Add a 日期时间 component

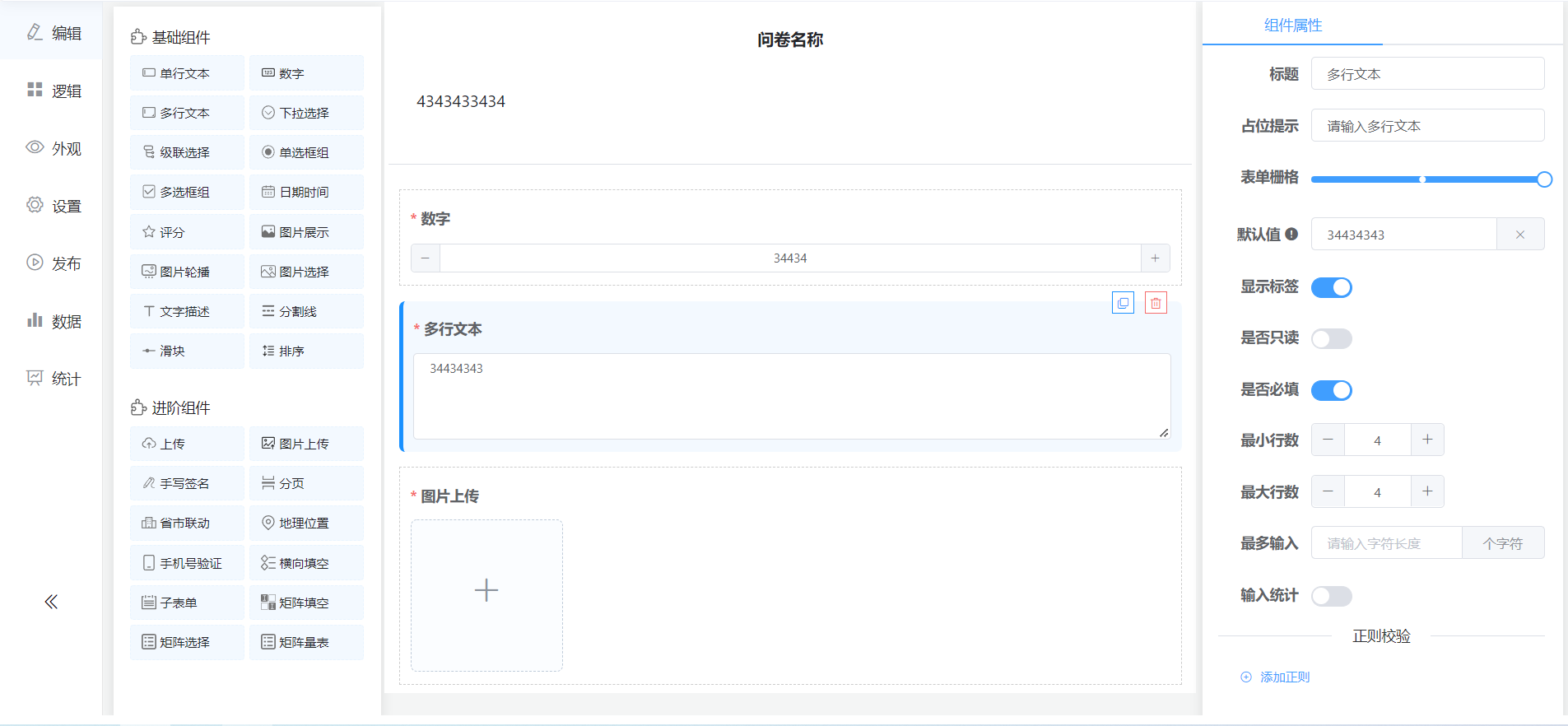306,192
